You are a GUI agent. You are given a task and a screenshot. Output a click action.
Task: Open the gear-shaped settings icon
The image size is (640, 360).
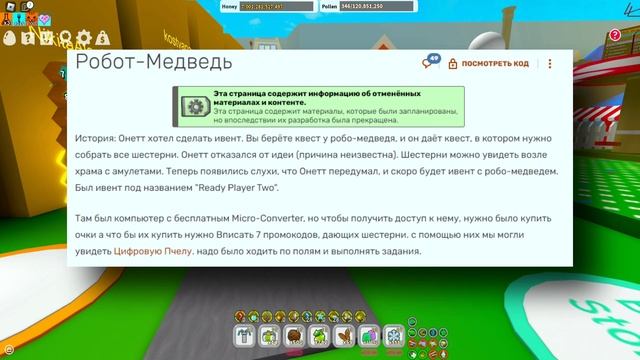pos(84,38)
